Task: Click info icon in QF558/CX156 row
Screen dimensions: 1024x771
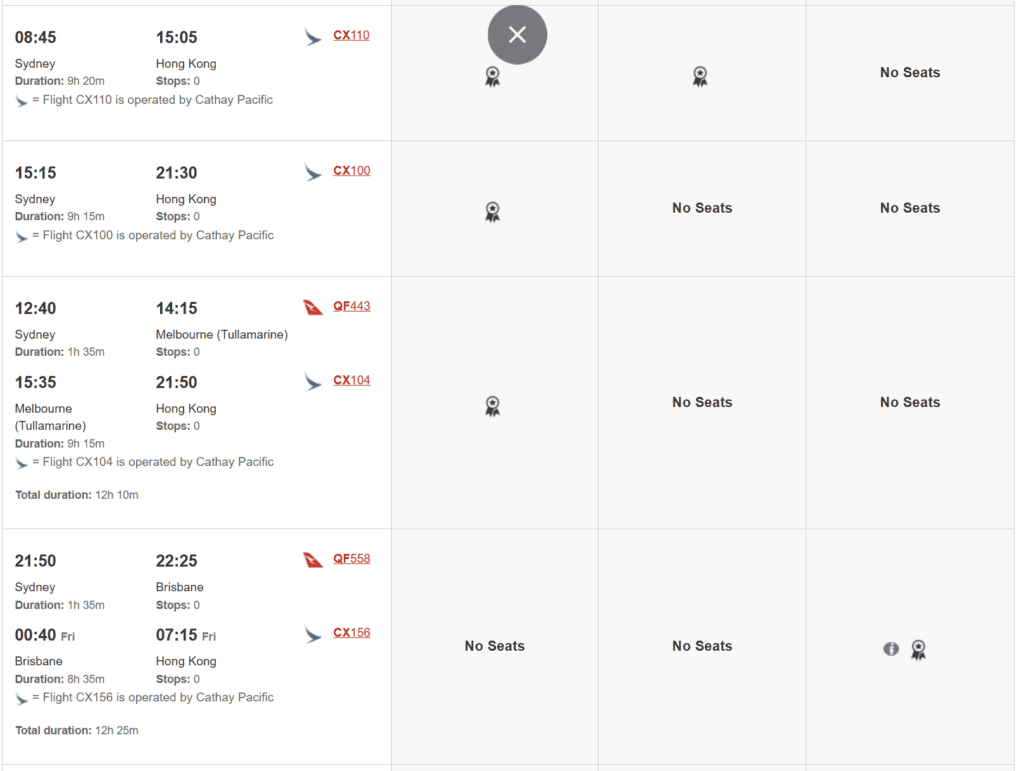Action: pos(891,649)
